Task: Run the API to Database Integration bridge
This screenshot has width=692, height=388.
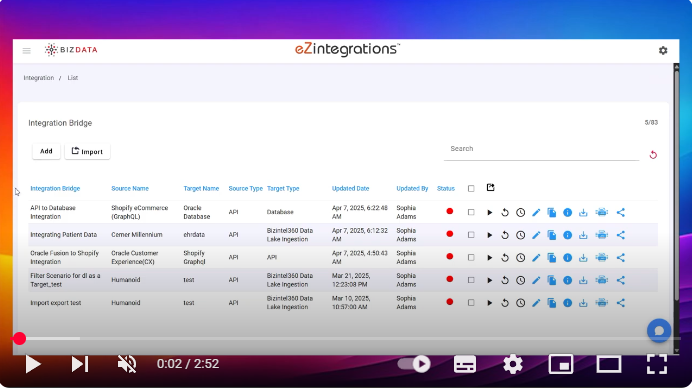Action: pos(489,212)
